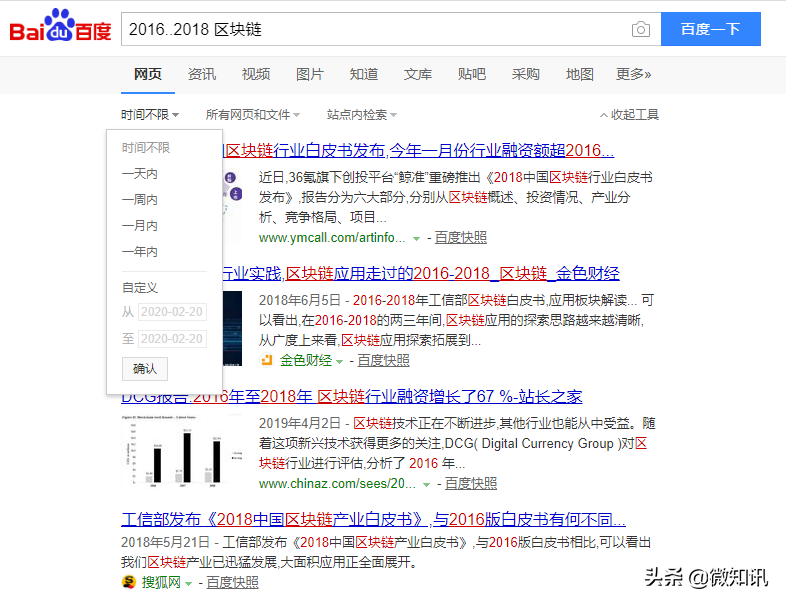Collapse search tools via 收起工具
Screen dimensions: 786x605
pyautogui.click(x=630, y=115)
